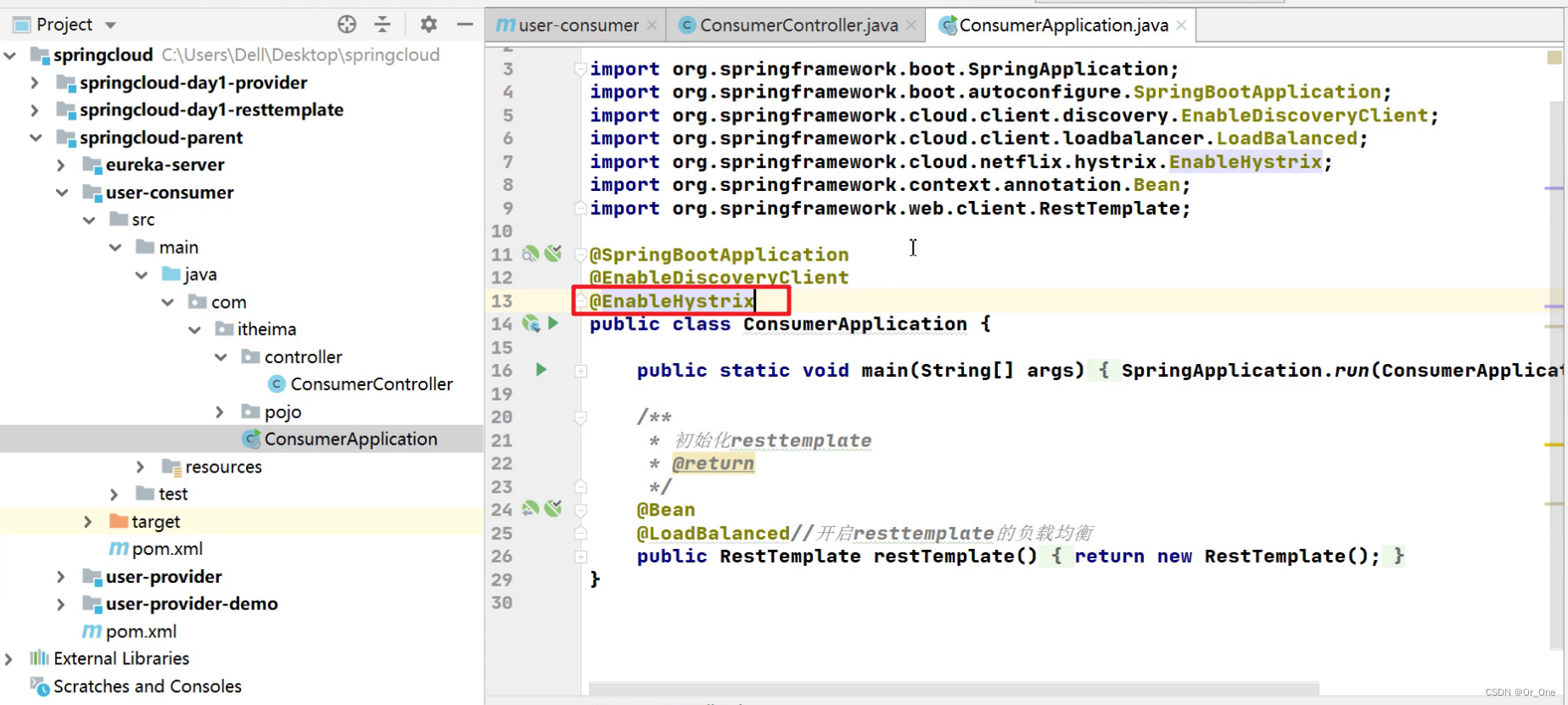This screenshot has height=705, width=1568.
Task: Click the External Libraries icon
Action: click(x=39, y=658)
